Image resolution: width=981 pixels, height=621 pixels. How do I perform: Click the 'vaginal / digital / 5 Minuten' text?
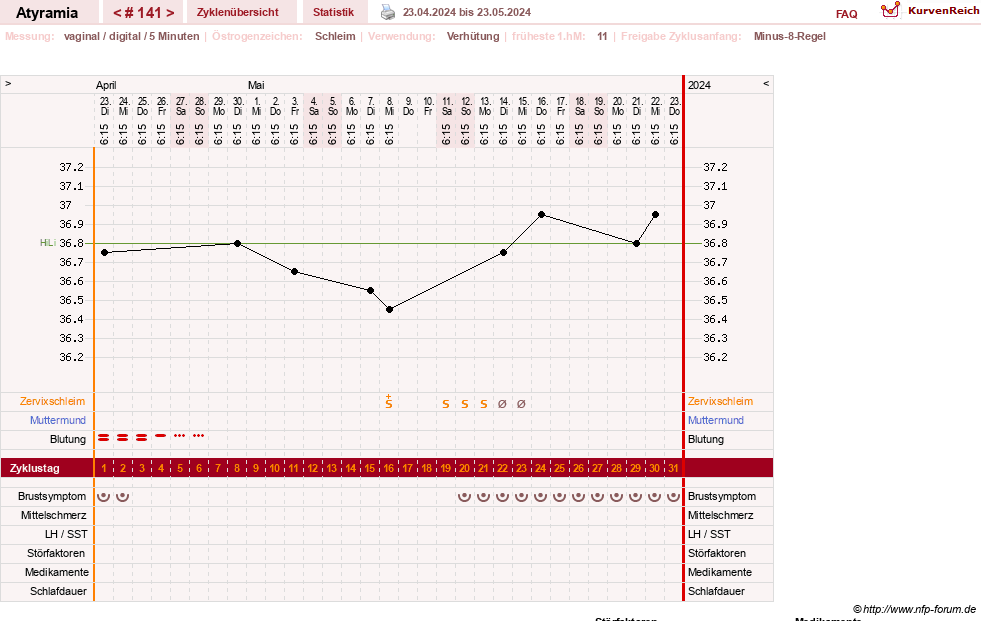(131, 36)
